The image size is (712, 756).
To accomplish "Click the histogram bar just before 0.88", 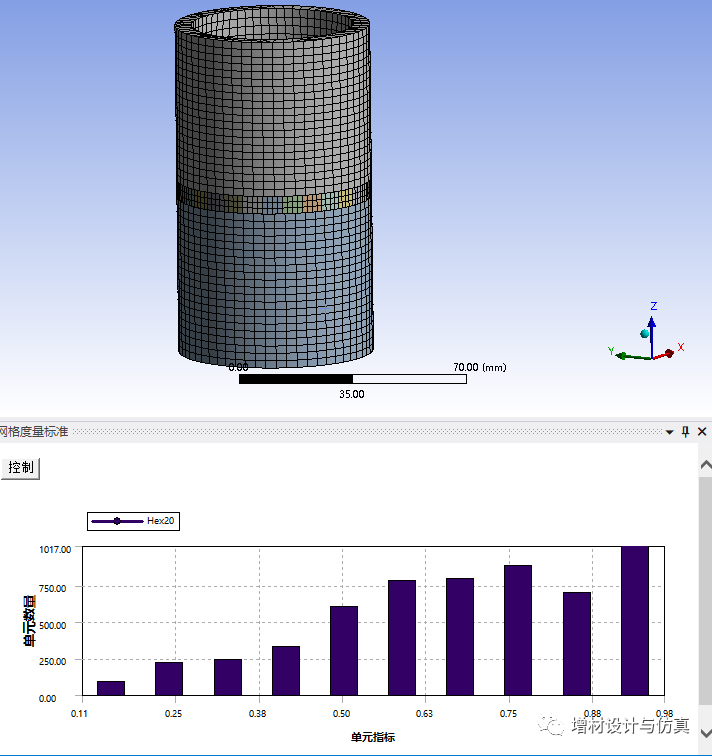I will pyautogui.click(x=577, y=644).
